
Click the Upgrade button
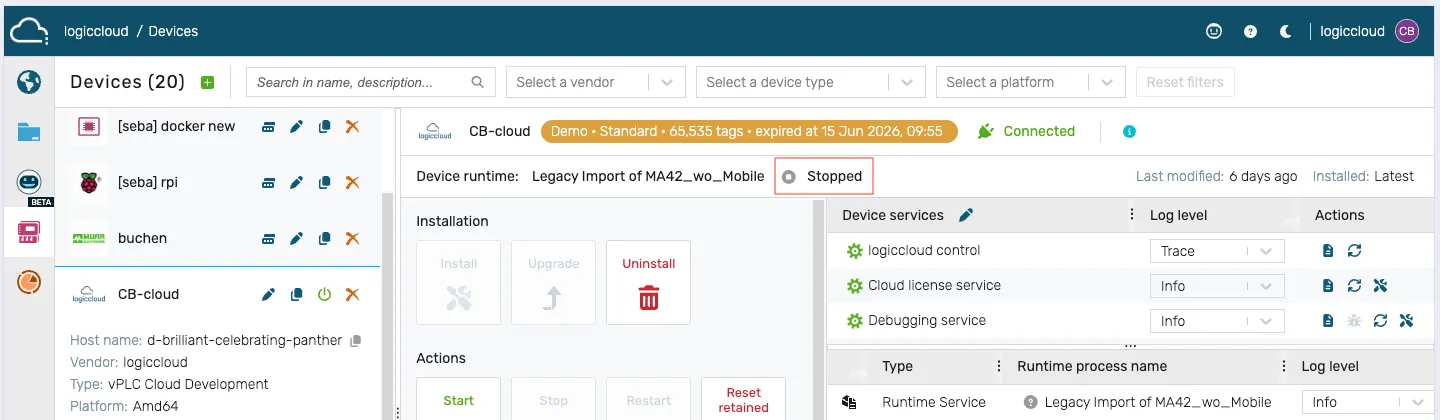click(553, 282)
